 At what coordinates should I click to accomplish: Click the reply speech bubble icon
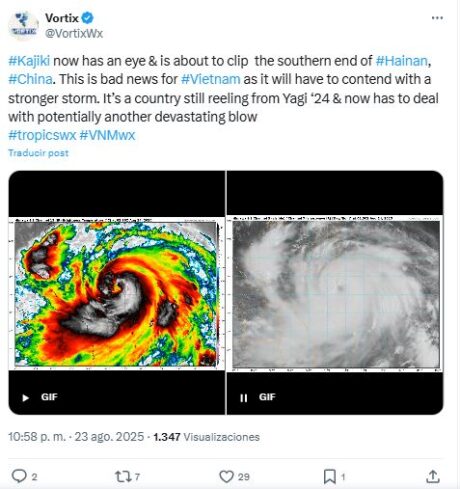(x=19, y=476)
